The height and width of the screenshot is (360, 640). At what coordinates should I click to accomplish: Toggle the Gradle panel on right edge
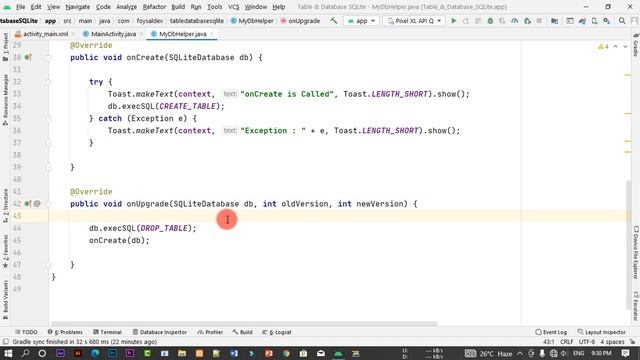636,45
